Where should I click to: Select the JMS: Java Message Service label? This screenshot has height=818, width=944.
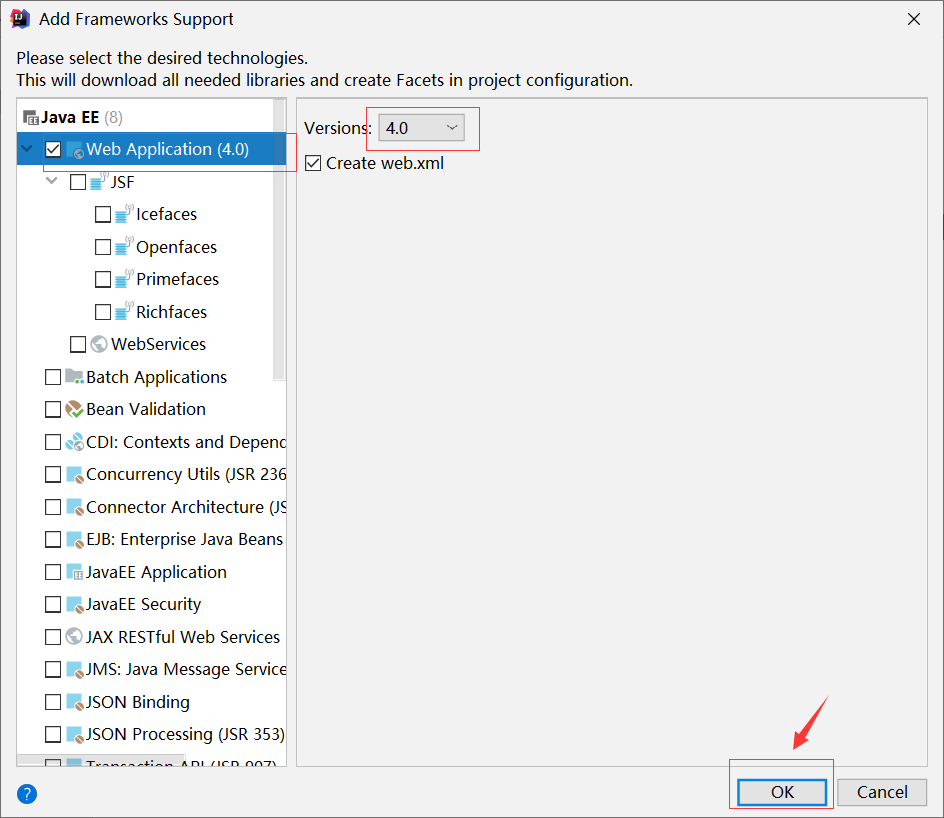click(x=186, y=669)
